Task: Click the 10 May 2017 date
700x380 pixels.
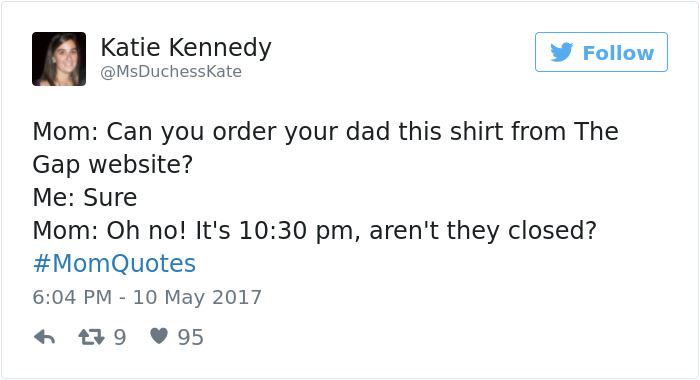Action: [197, 297]
